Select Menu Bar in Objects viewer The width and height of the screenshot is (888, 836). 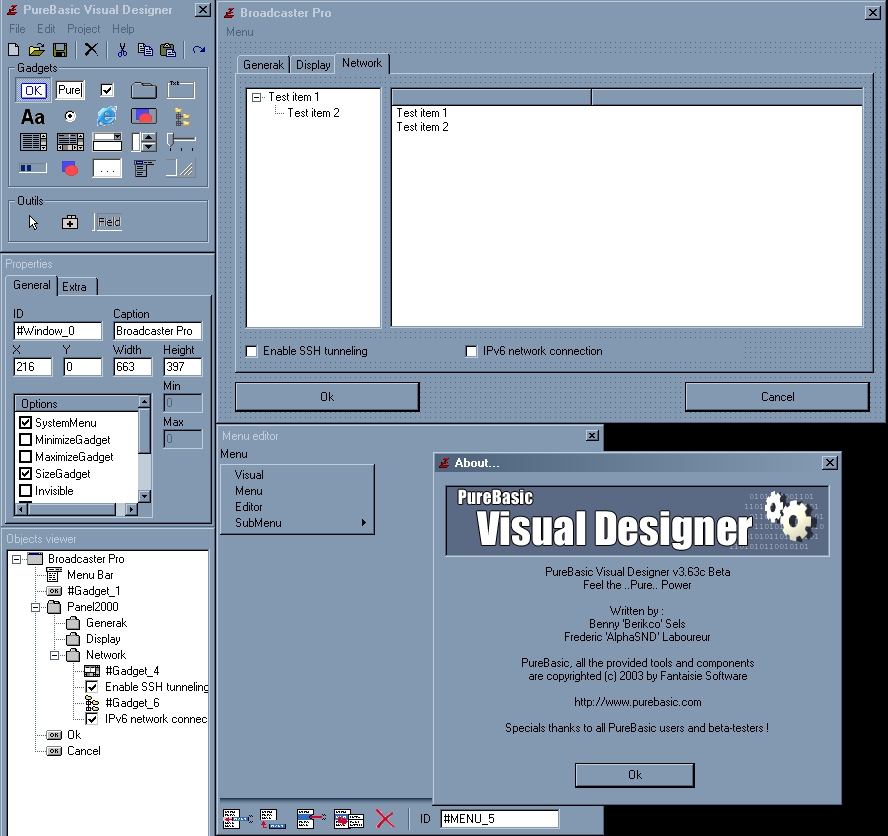tap(90, 575)
